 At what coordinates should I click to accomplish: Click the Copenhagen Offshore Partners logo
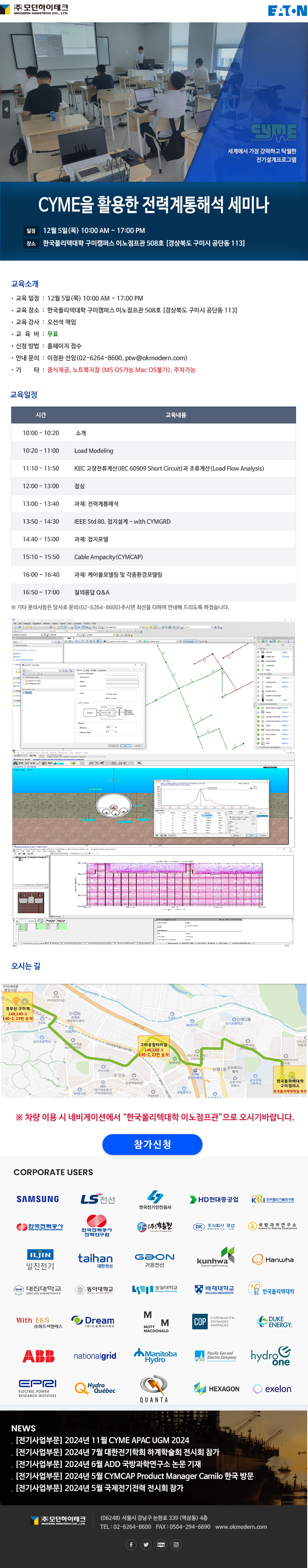(x=213, y=1321)
